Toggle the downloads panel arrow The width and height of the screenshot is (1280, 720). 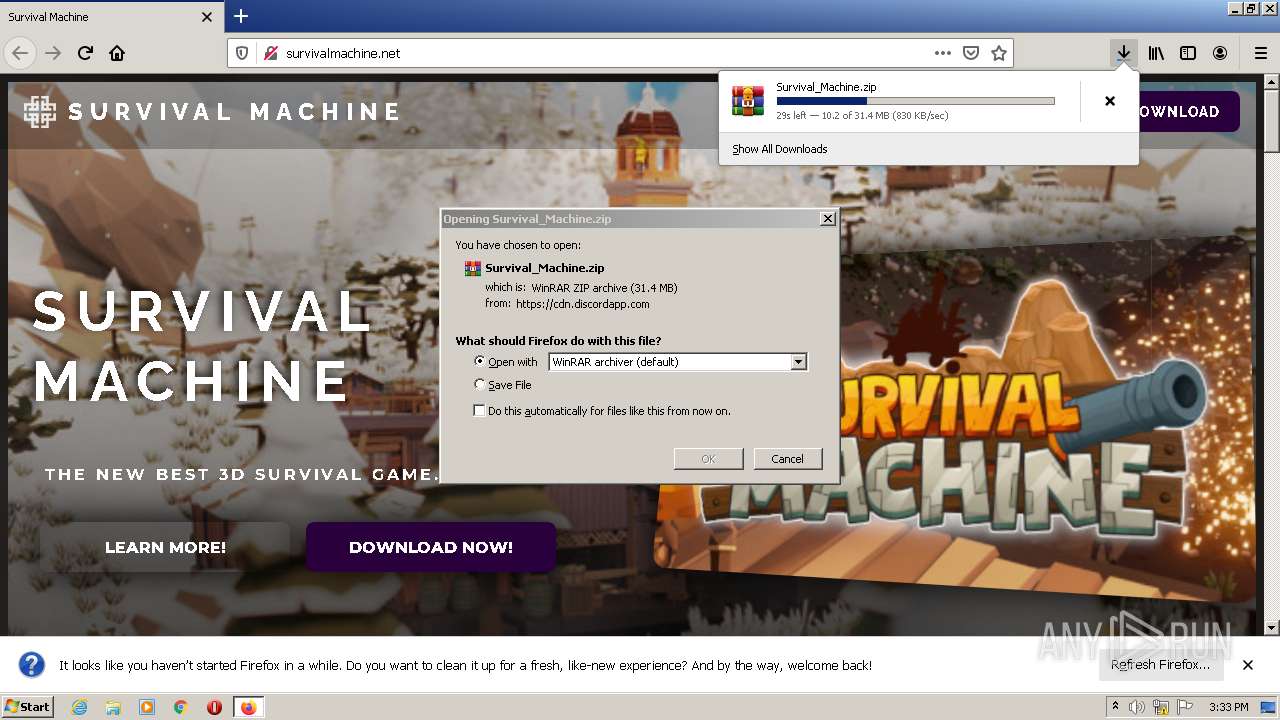coord(1124,53)
